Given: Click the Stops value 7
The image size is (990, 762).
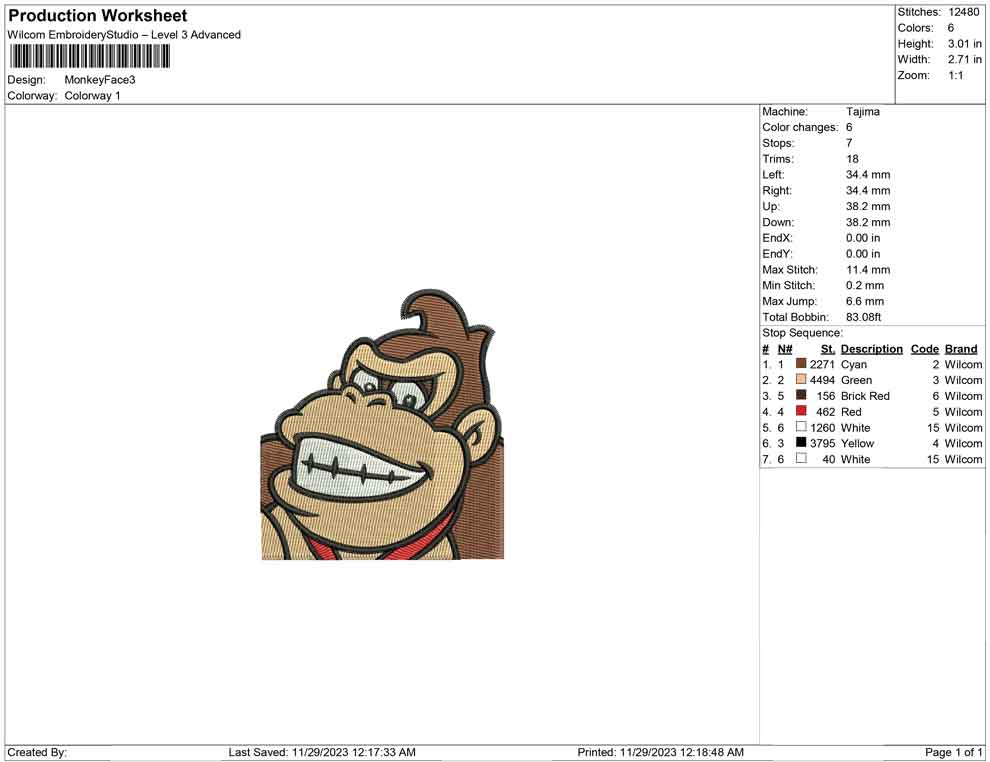Looking at the screenshot, I should [849, 143].
